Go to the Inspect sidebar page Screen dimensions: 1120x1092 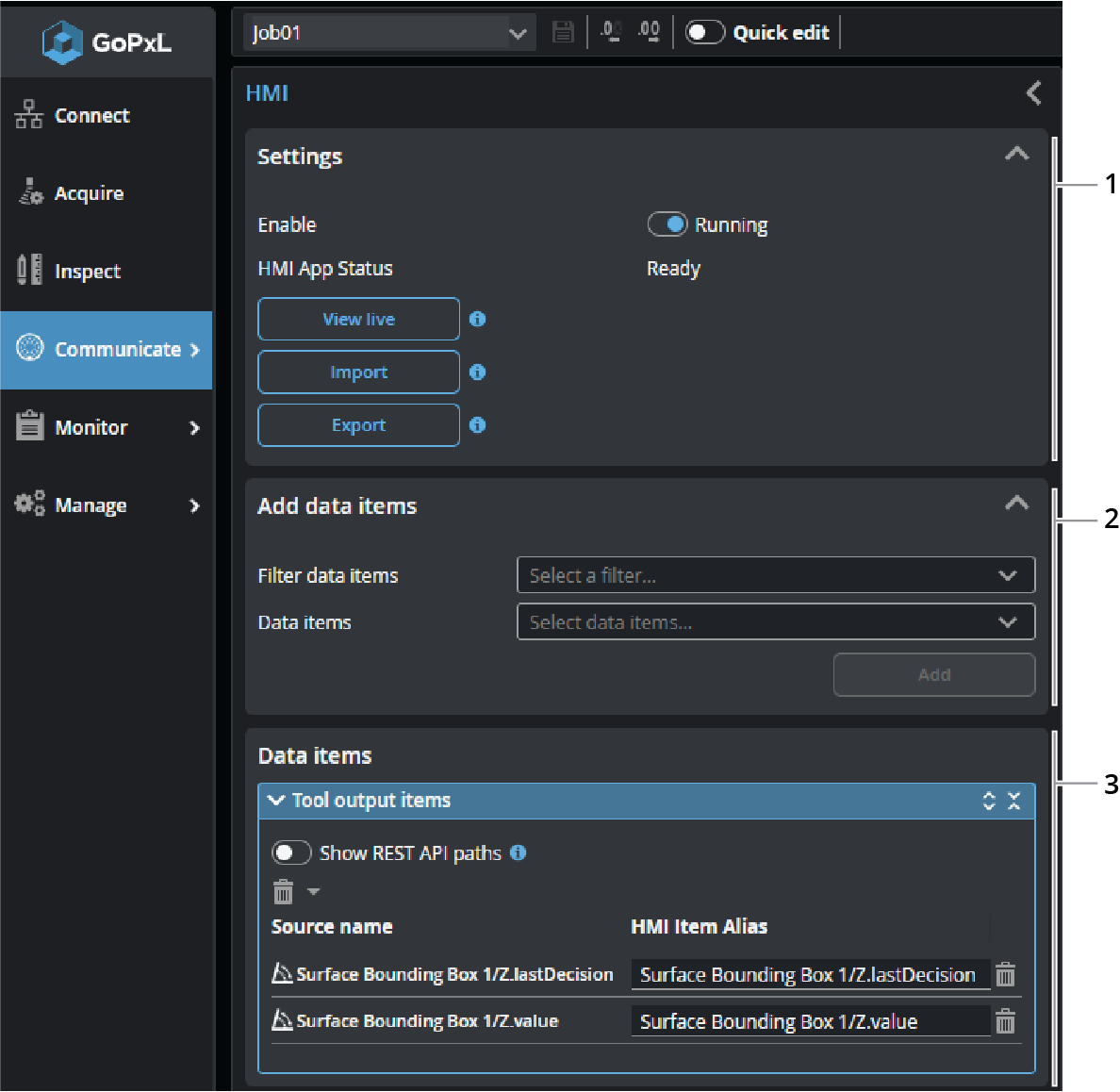click(x=87, y=272)
